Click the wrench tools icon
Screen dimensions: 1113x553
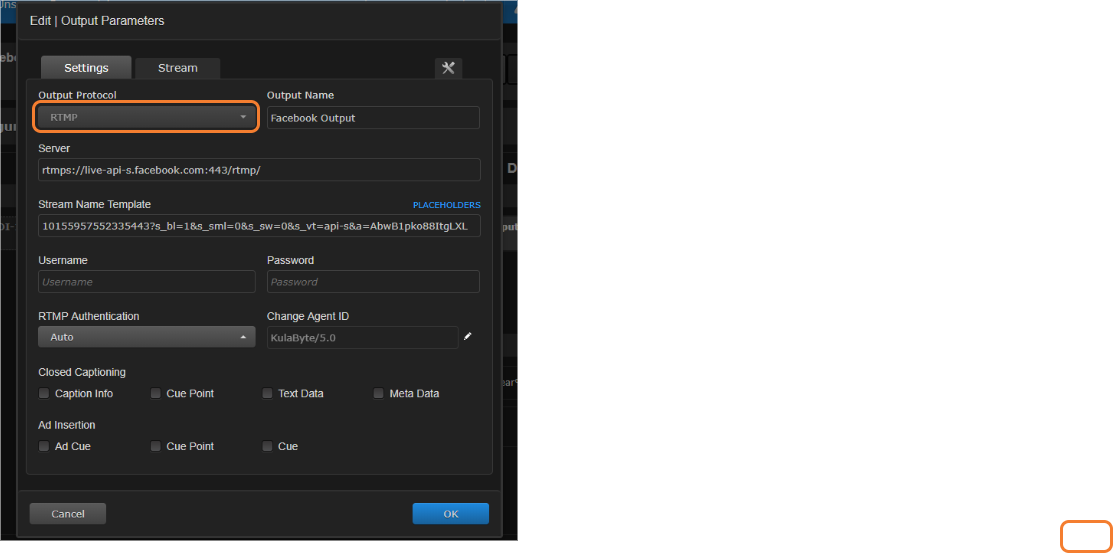448,68
